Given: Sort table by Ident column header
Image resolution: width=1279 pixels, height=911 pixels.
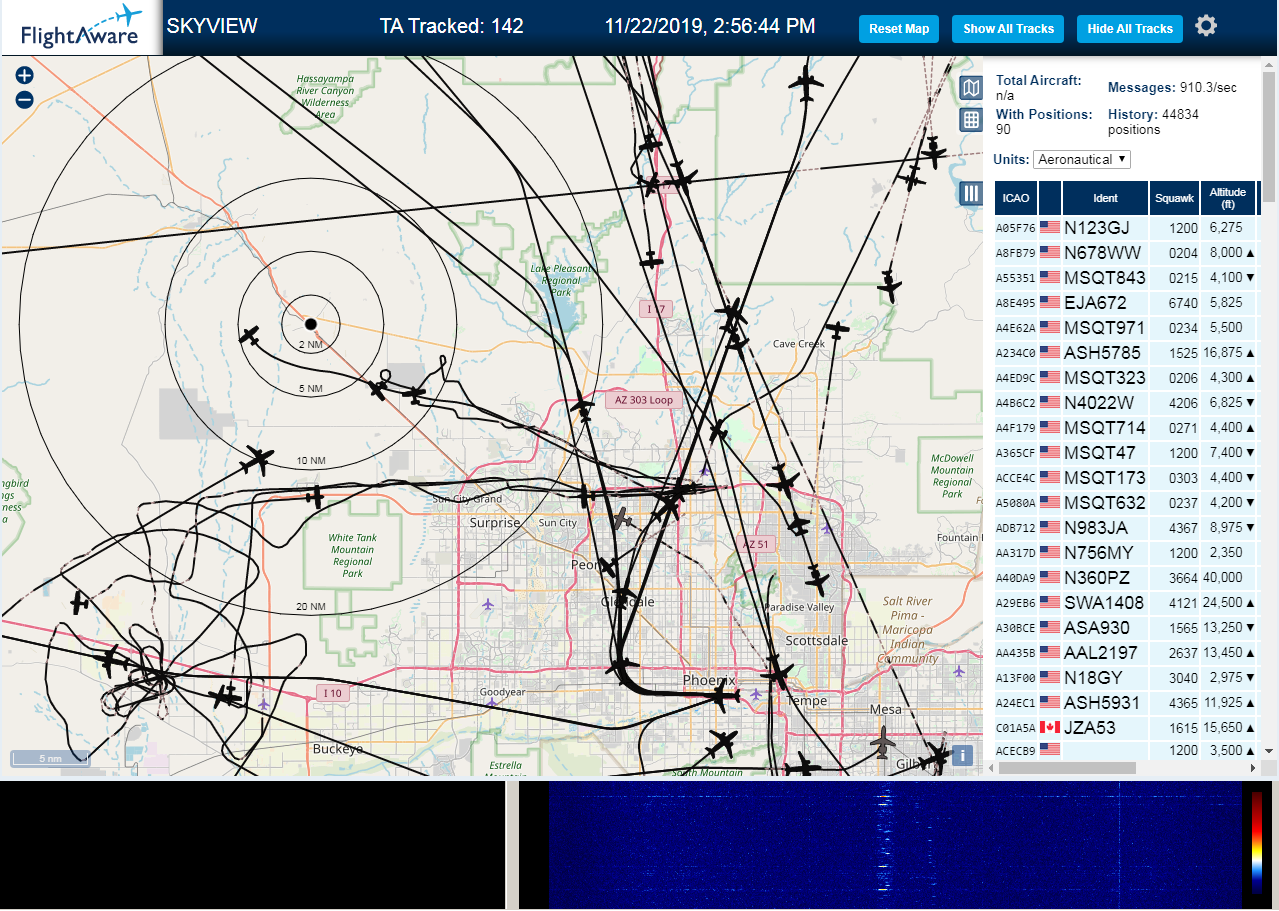Looking at the screenshot, I should (1105, 198).
